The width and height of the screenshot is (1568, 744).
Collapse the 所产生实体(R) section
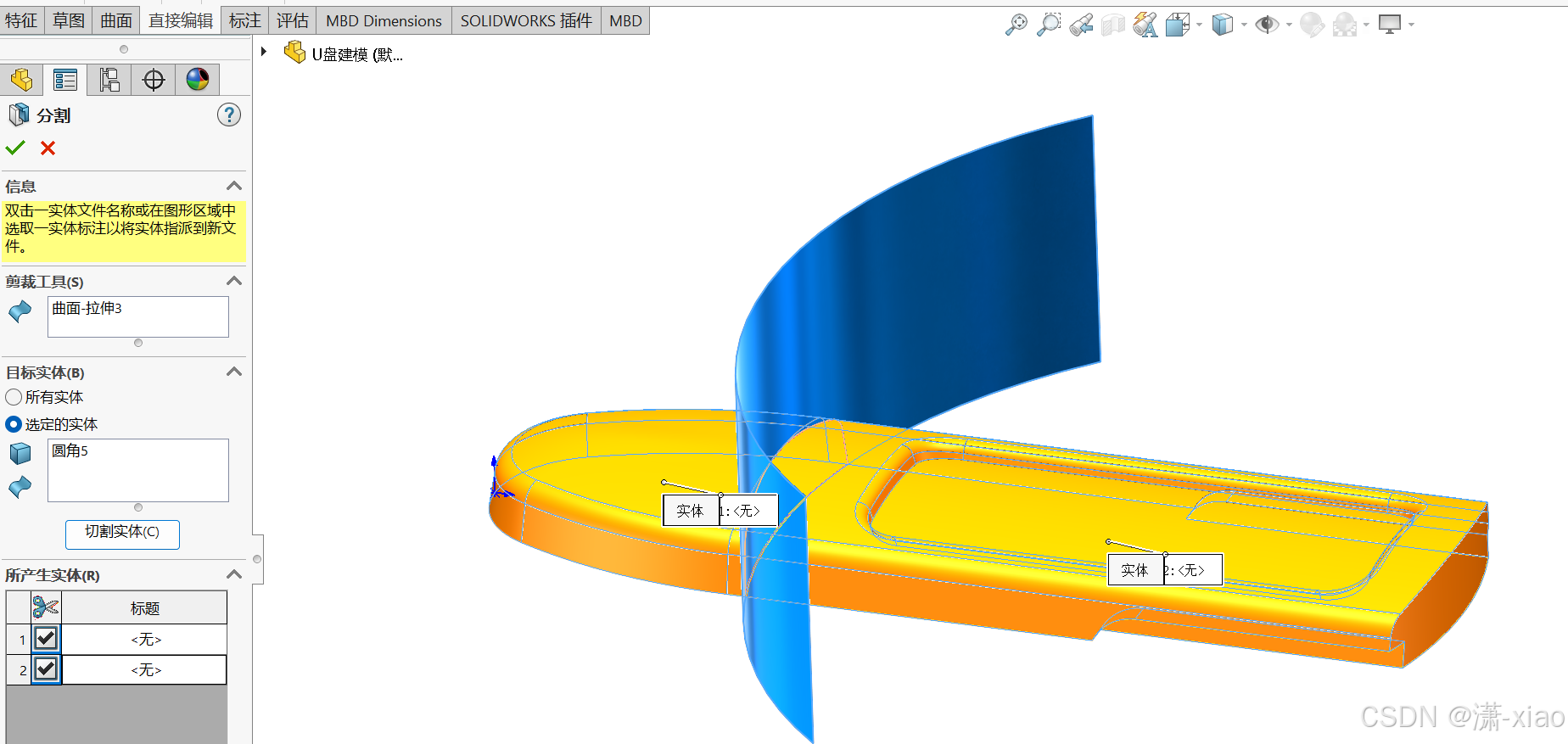[x=235, y=574]
